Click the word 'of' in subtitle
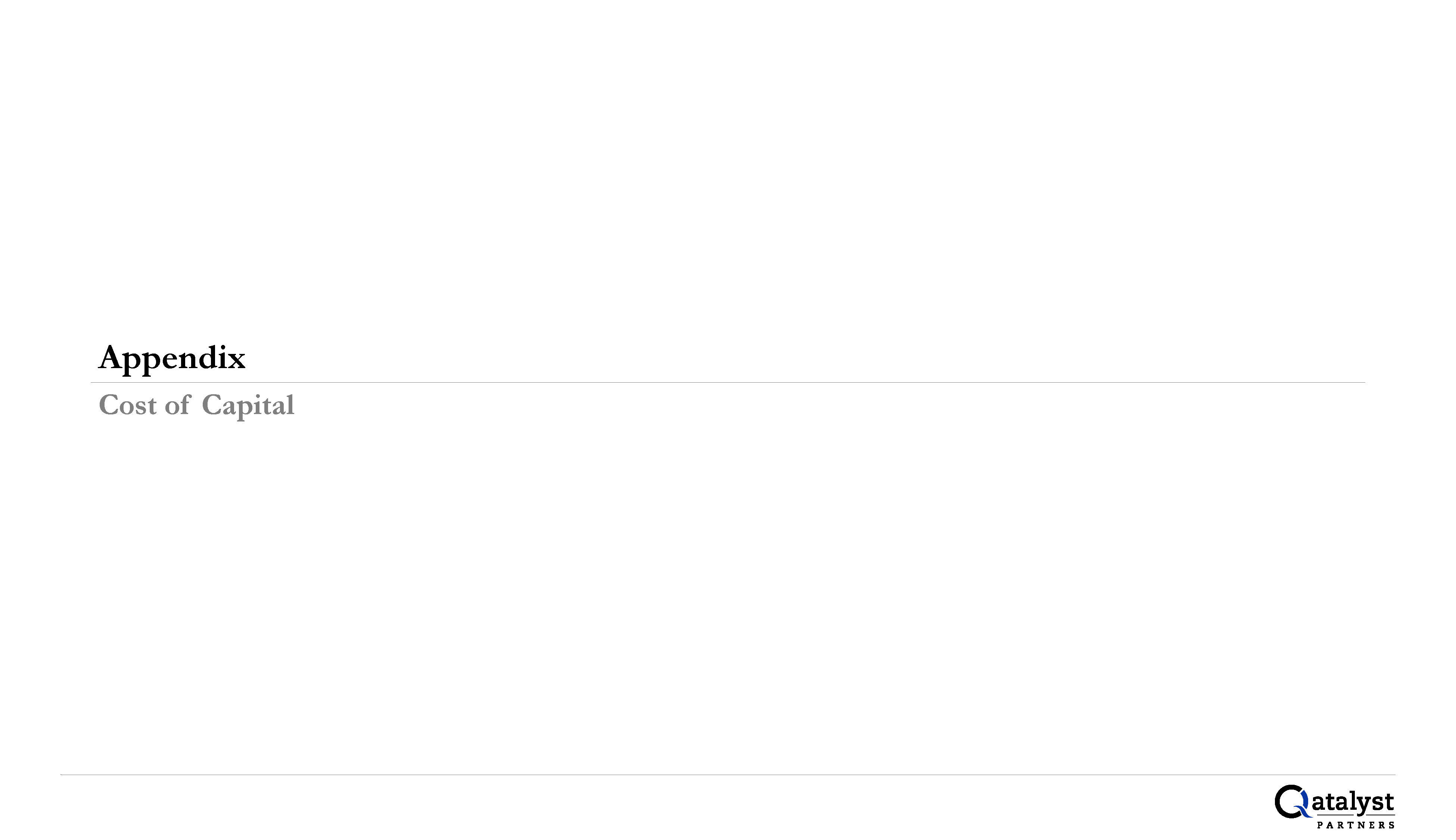The height and width of the screenshot is (840, 1456). [178, 404]
